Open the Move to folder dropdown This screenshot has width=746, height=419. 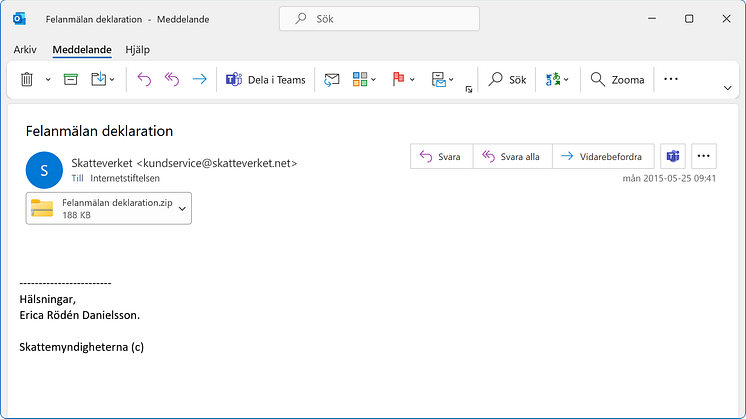point(442,79)
